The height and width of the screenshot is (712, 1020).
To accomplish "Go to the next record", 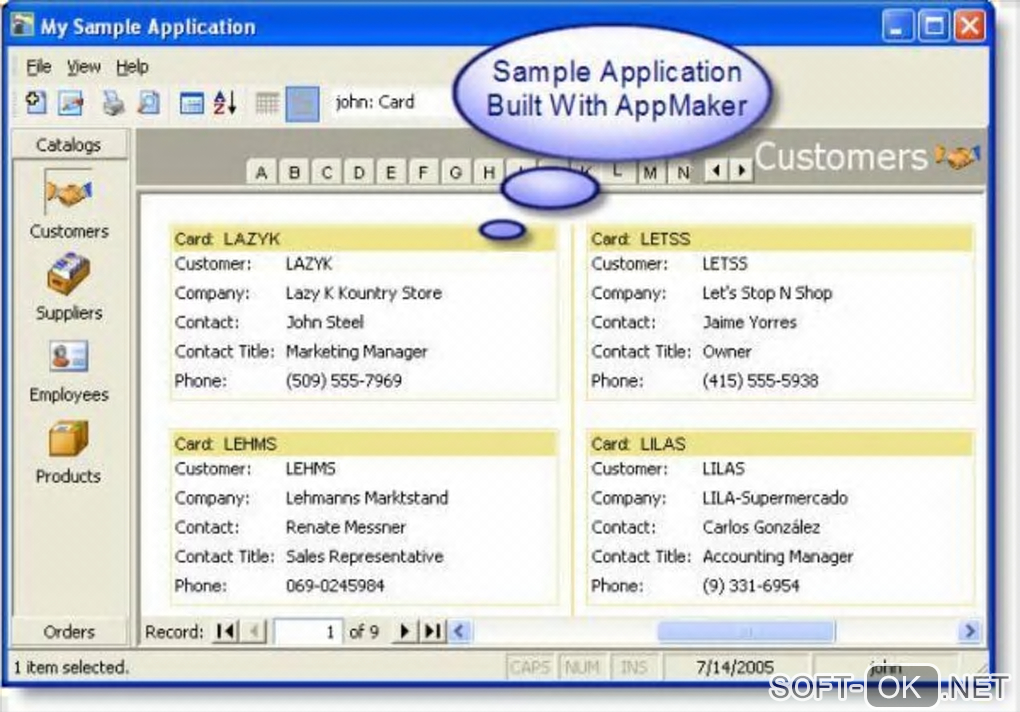I will point(404,631).
